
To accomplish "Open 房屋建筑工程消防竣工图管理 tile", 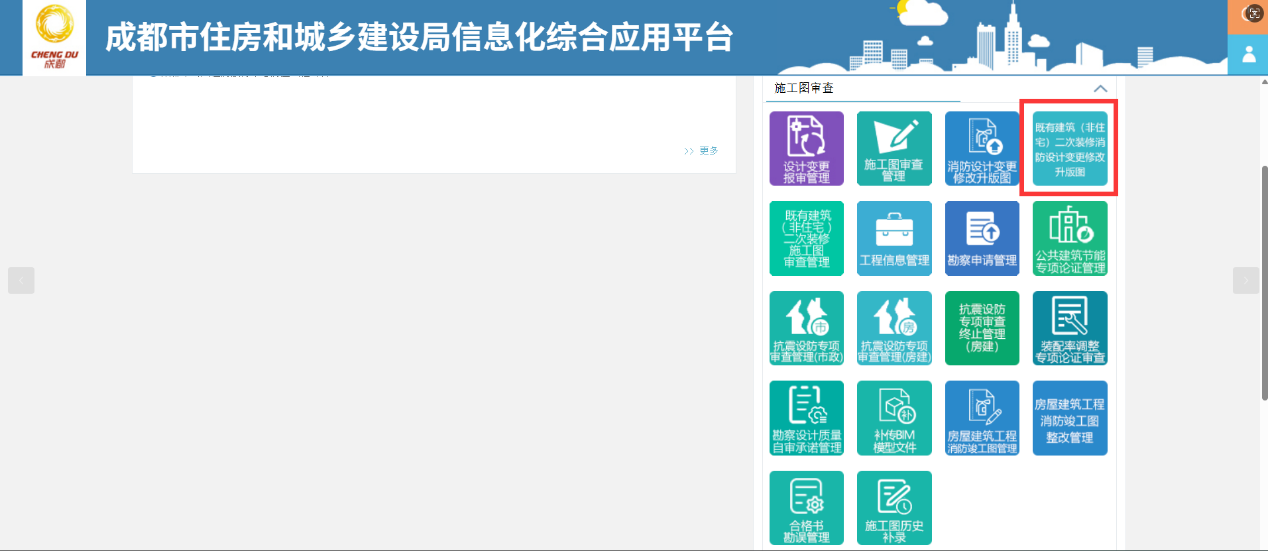I will (982, 418).
